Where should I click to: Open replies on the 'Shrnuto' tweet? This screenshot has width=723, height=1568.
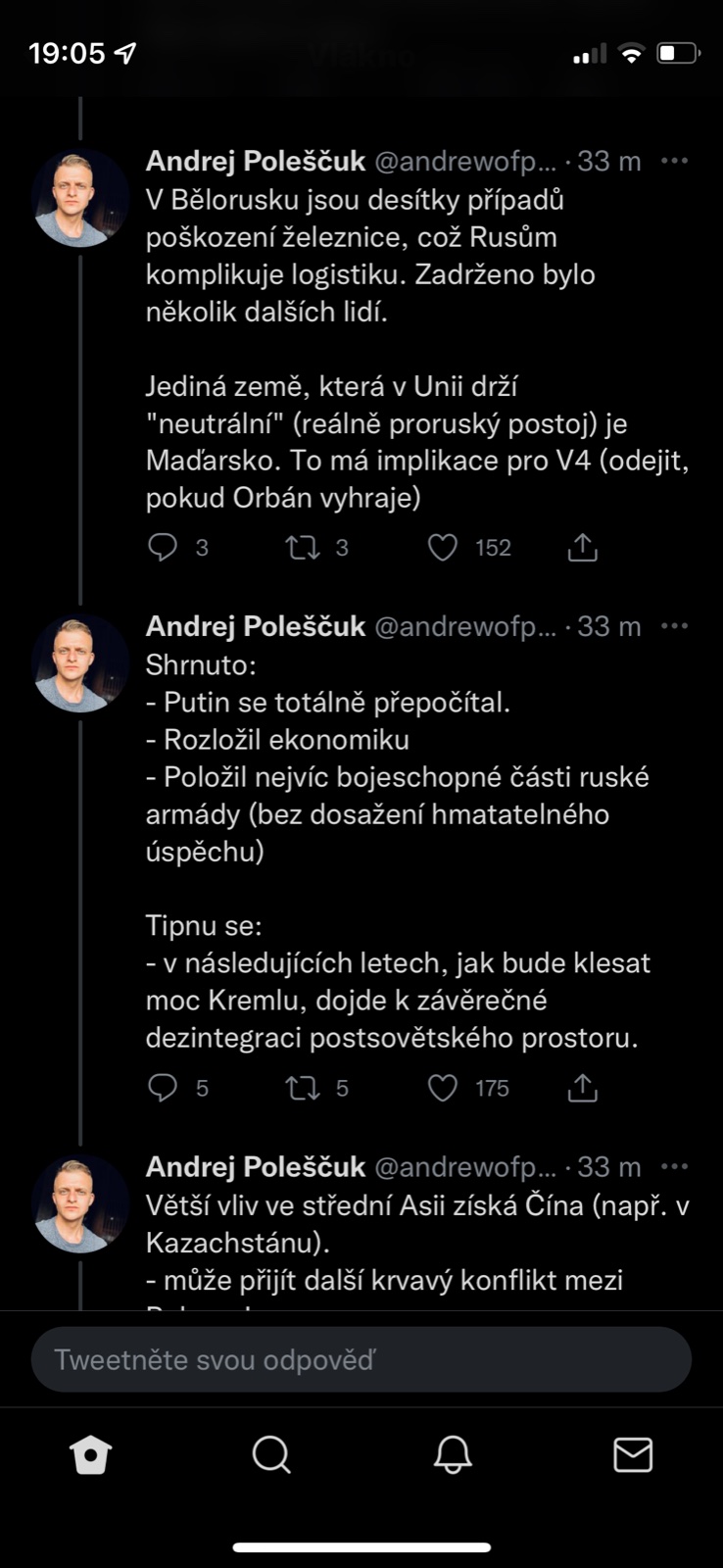click(163, 1088)
